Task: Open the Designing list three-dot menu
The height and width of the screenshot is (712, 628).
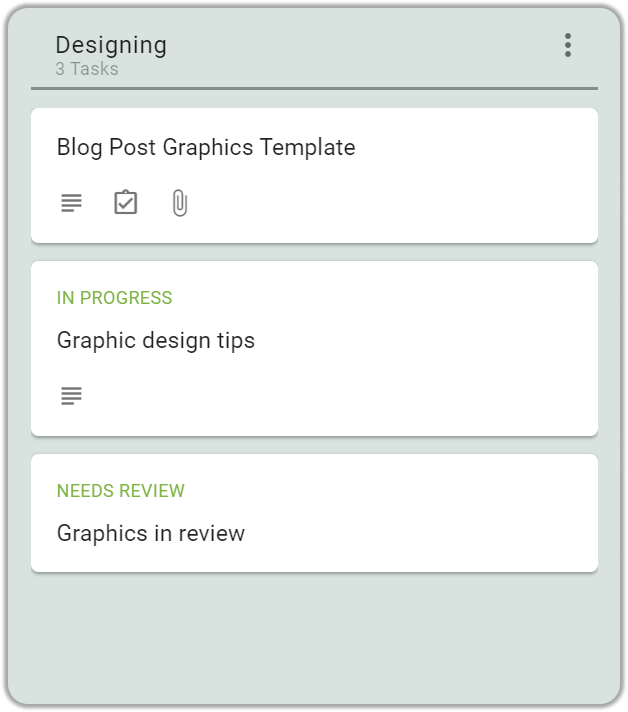Action: (568, 45)
